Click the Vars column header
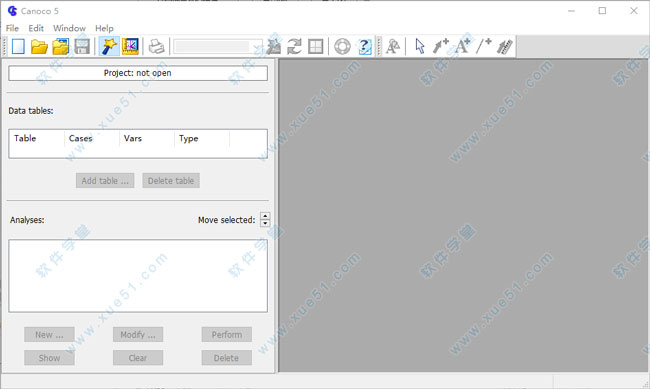 [147, 139]
